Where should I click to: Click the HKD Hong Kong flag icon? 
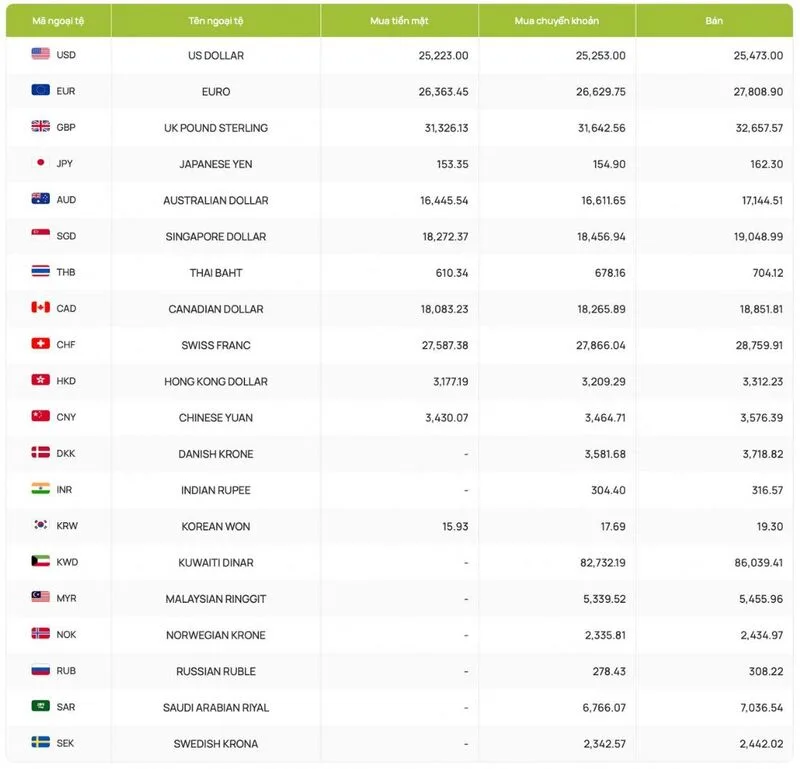[40, 380]
